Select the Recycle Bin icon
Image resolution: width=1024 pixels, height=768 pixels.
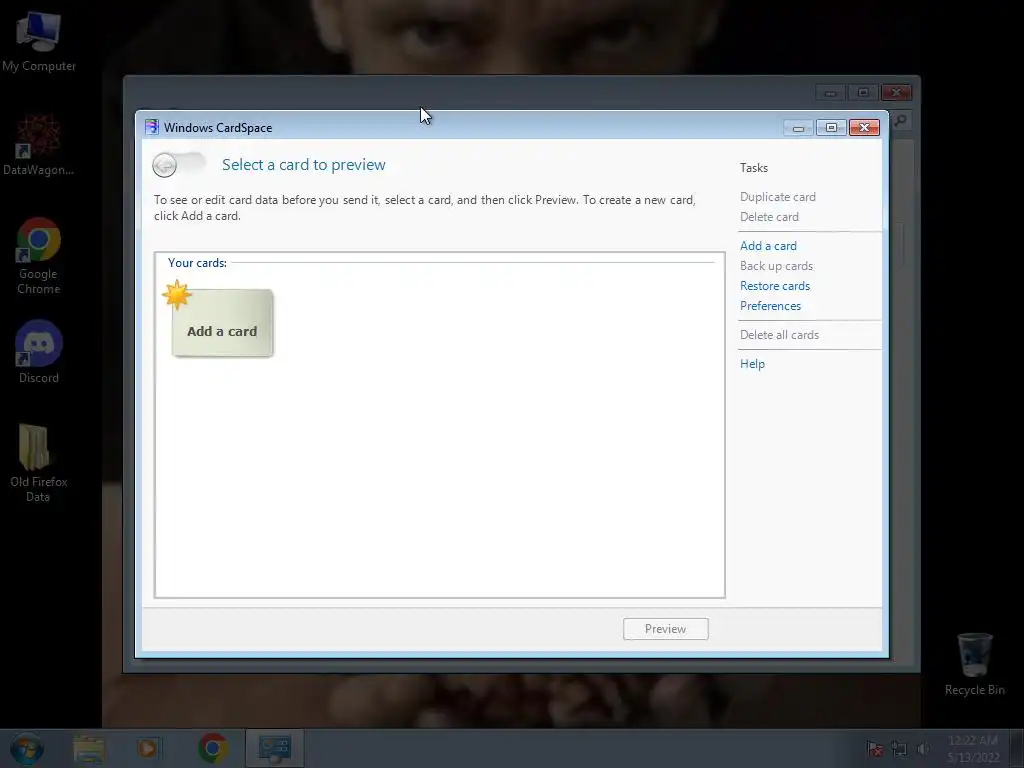[974, 664]
